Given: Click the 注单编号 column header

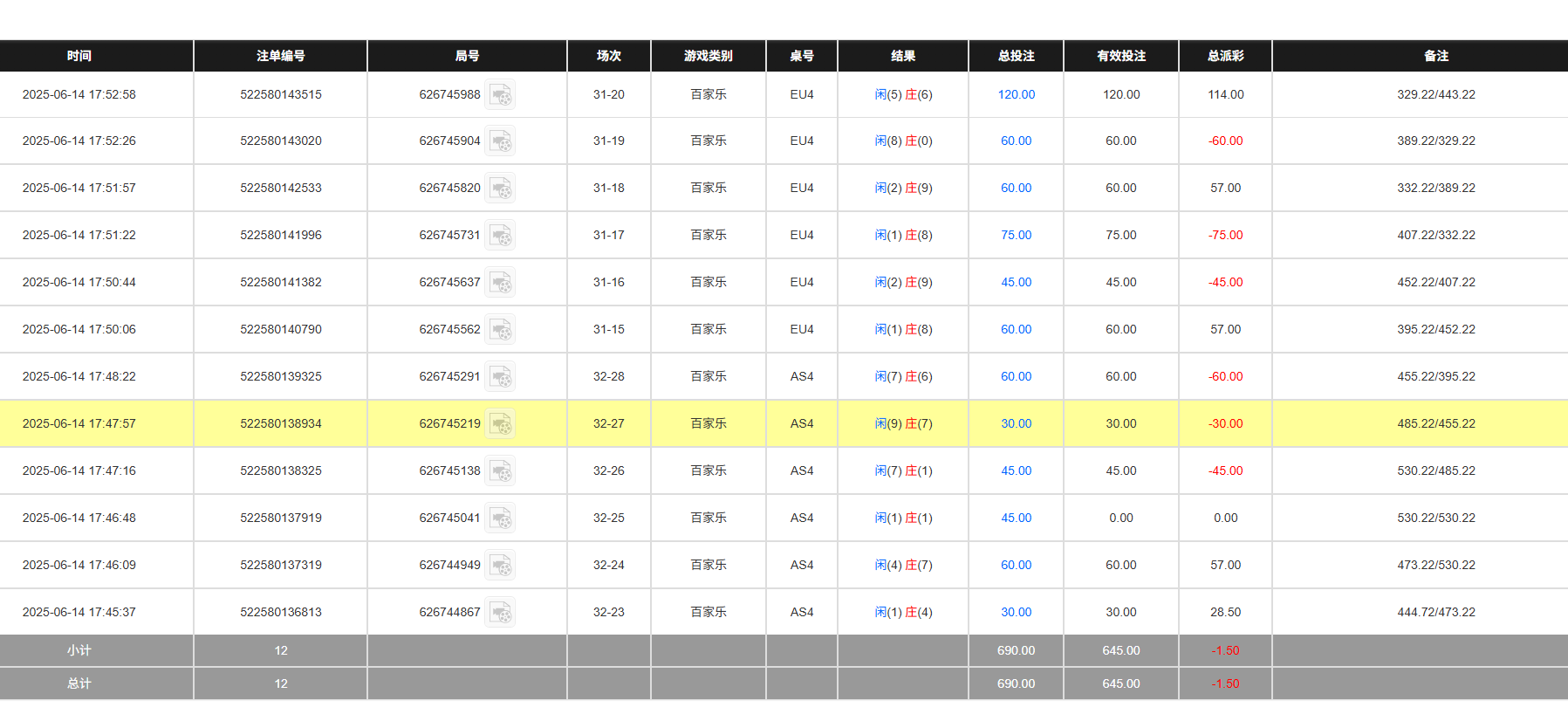Looking at the screenshot, I should click(280, 56).
